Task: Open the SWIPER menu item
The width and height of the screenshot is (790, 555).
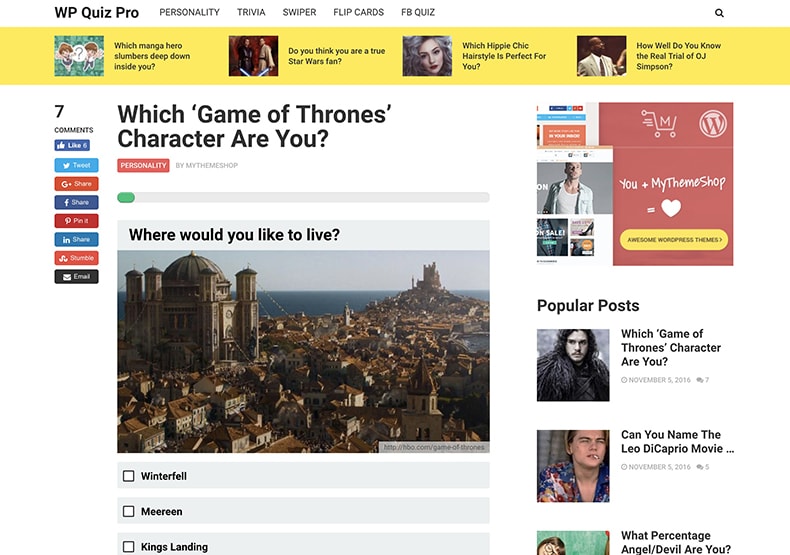Action: (x=299, y=12)
